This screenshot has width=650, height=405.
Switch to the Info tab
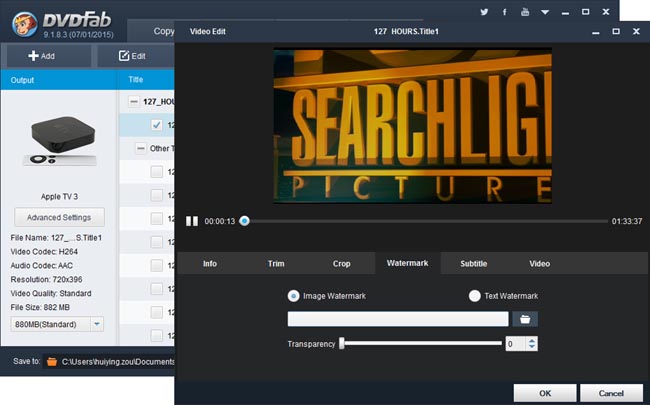click(210, 264)
